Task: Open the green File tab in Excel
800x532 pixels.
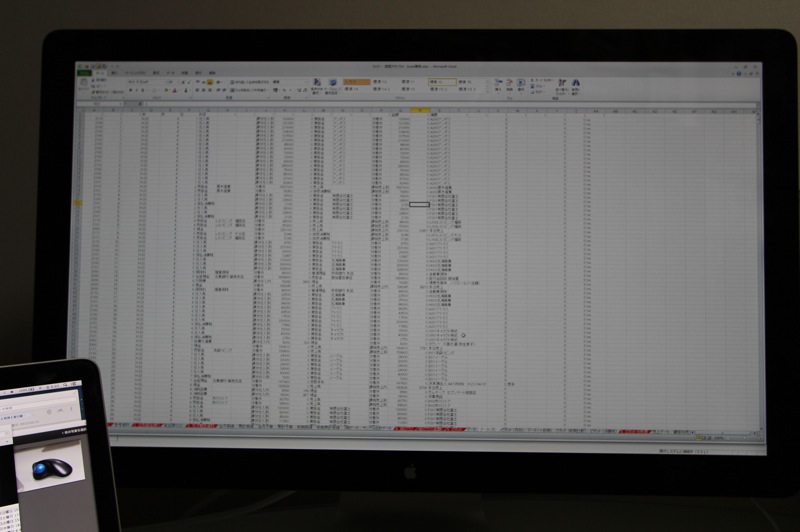Action: click(x=84, y=73)
